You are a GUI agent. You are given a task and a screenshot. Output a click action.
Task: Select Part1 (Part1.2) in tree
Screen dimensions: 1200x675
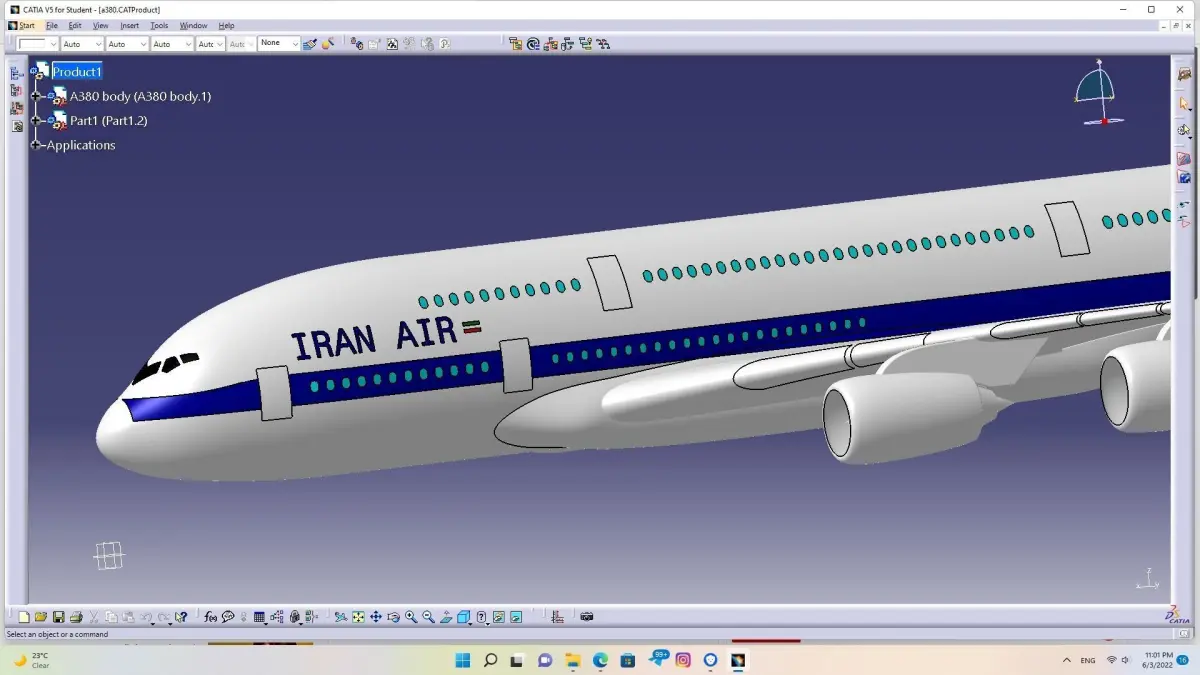(109, 120)
